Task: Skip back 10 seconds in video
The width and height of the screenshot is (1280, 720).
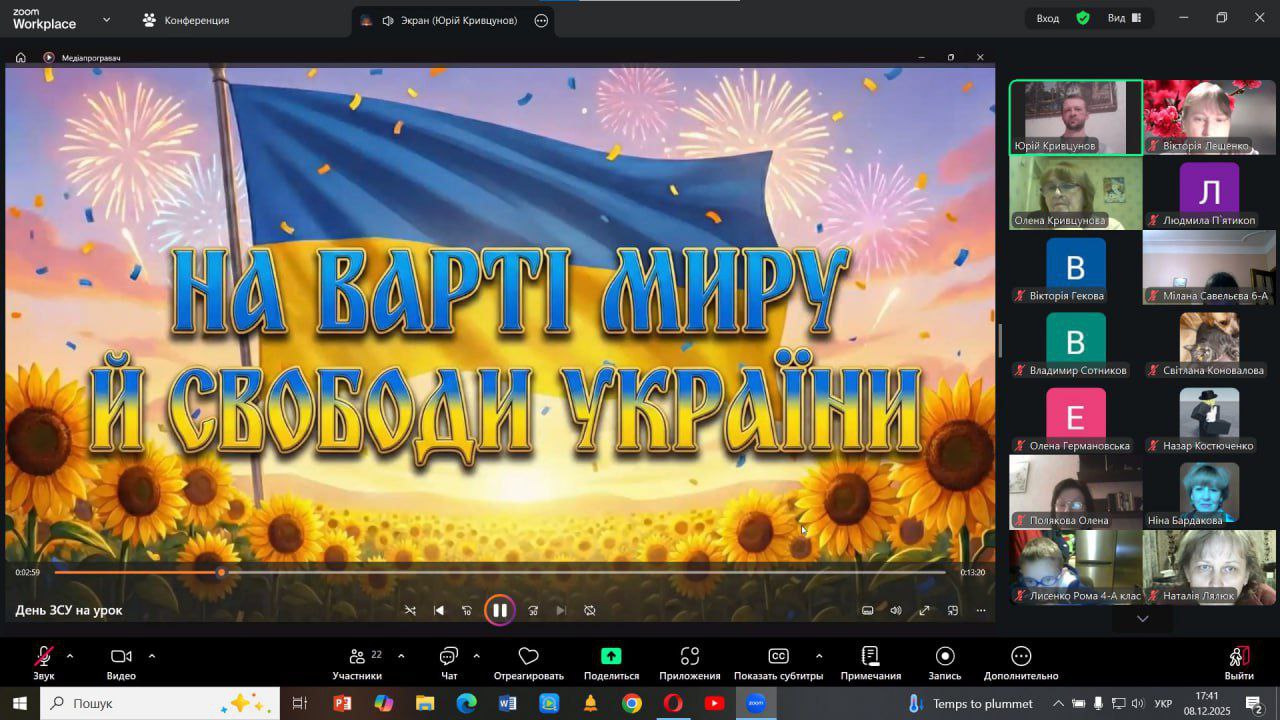Action: [x=467, y=610]
